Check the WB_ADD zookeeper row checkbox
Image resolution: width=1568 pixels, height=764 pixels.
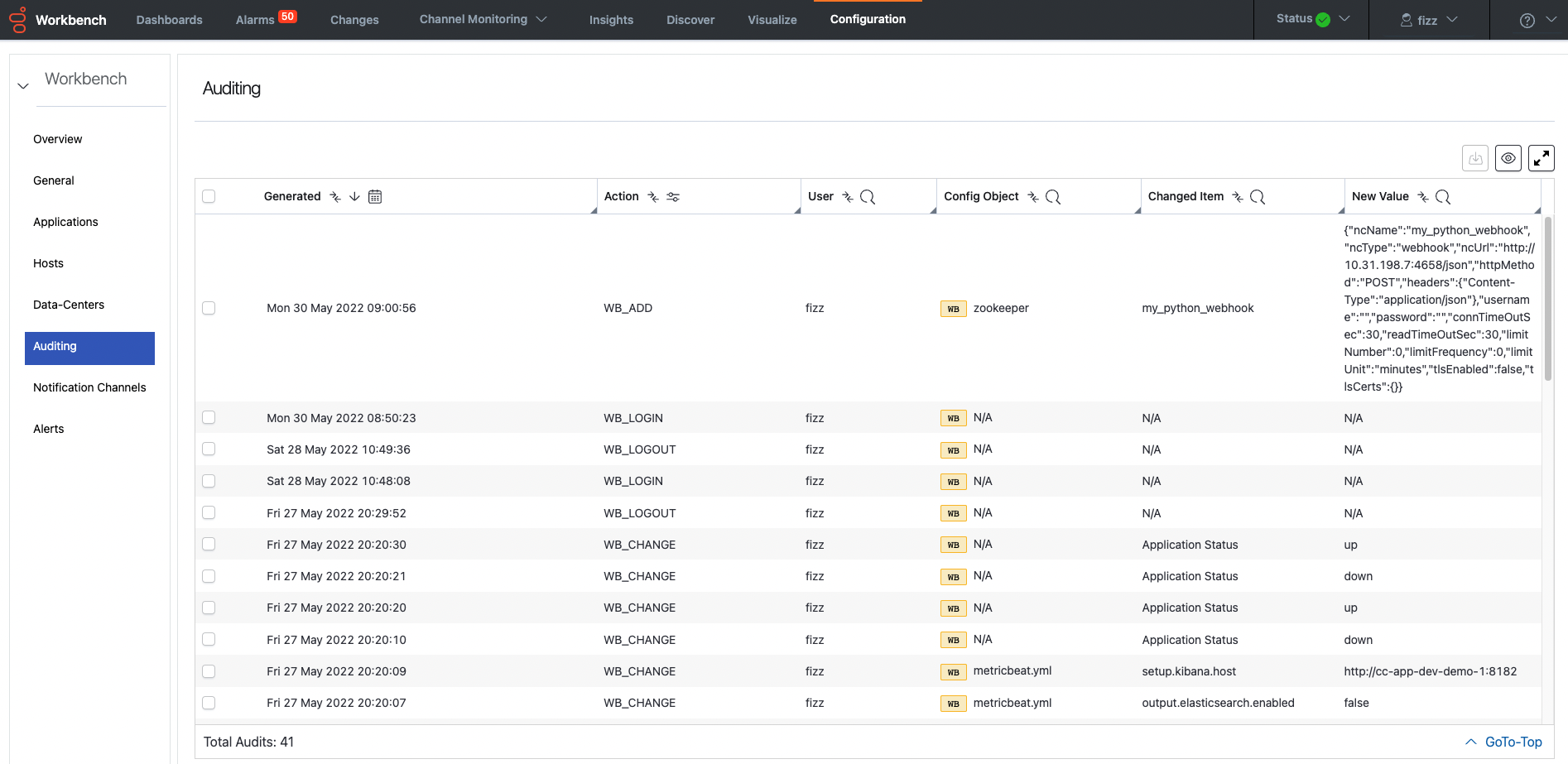(x=209, y=307)
